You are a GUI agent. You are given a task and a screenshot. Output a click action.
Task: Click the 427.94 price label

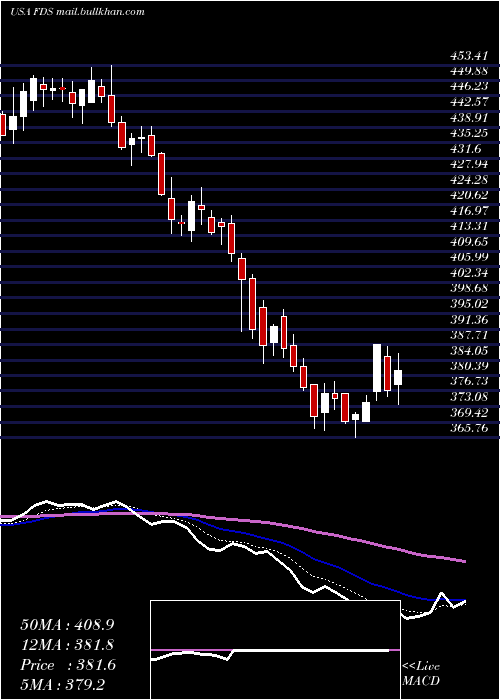coord(469,164)
